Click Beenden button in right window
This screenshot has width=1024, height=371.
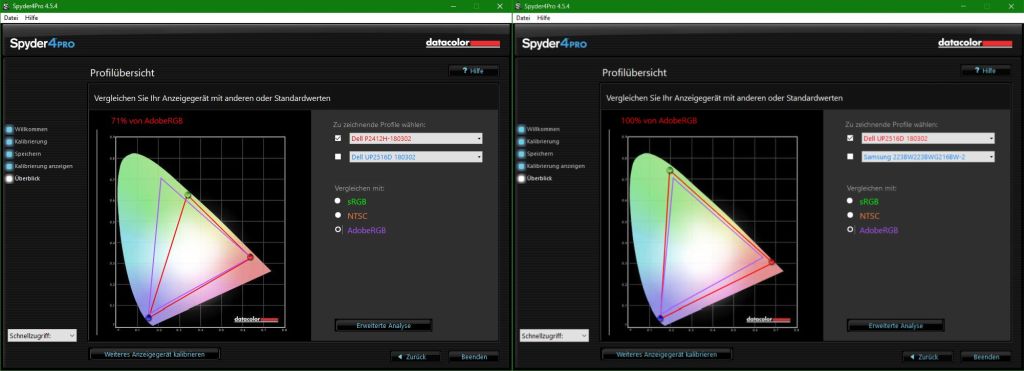click(985, 357)
